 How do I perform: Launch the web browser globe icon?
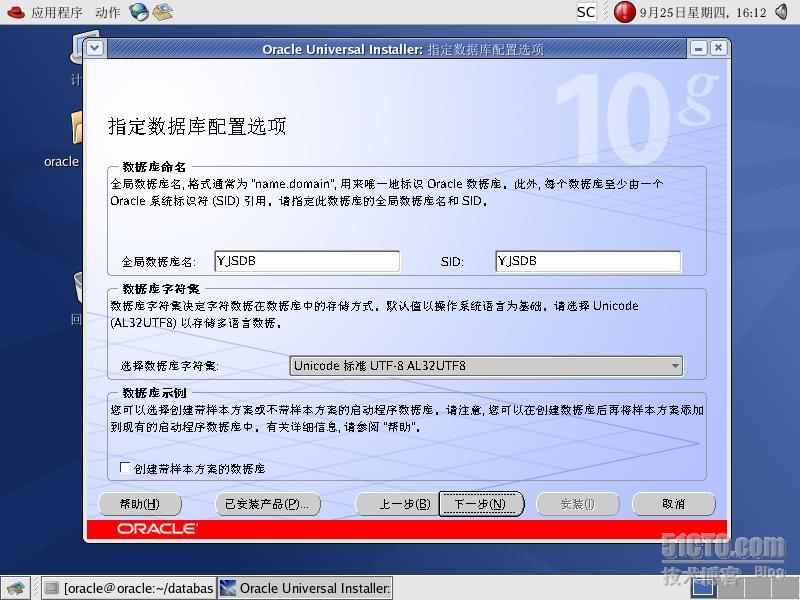[138, 12]
